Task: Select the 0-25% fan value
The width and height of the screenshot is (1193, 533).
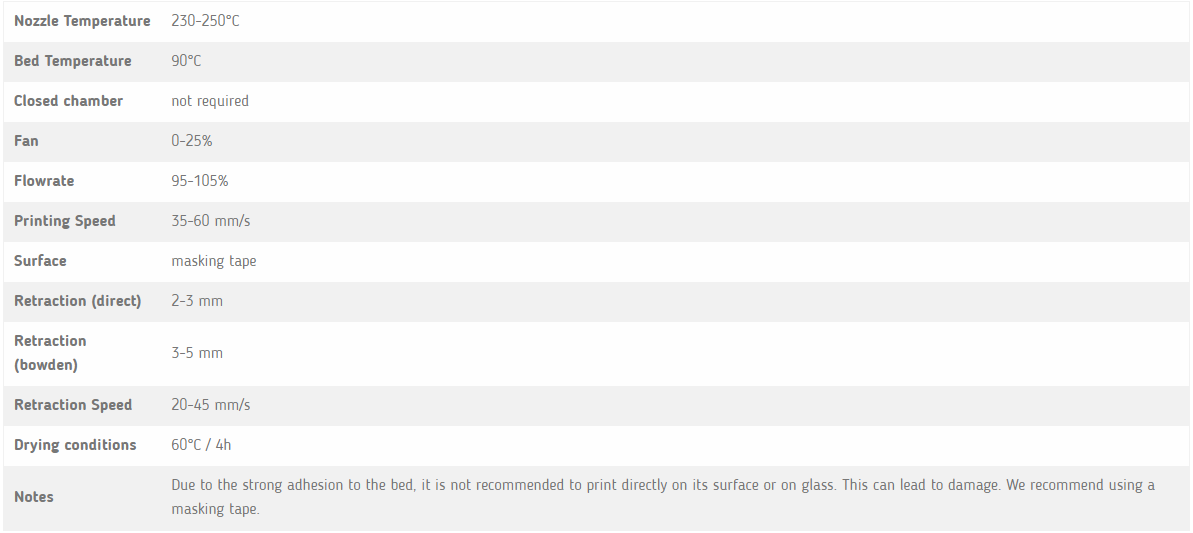Action: pos(191,141)
